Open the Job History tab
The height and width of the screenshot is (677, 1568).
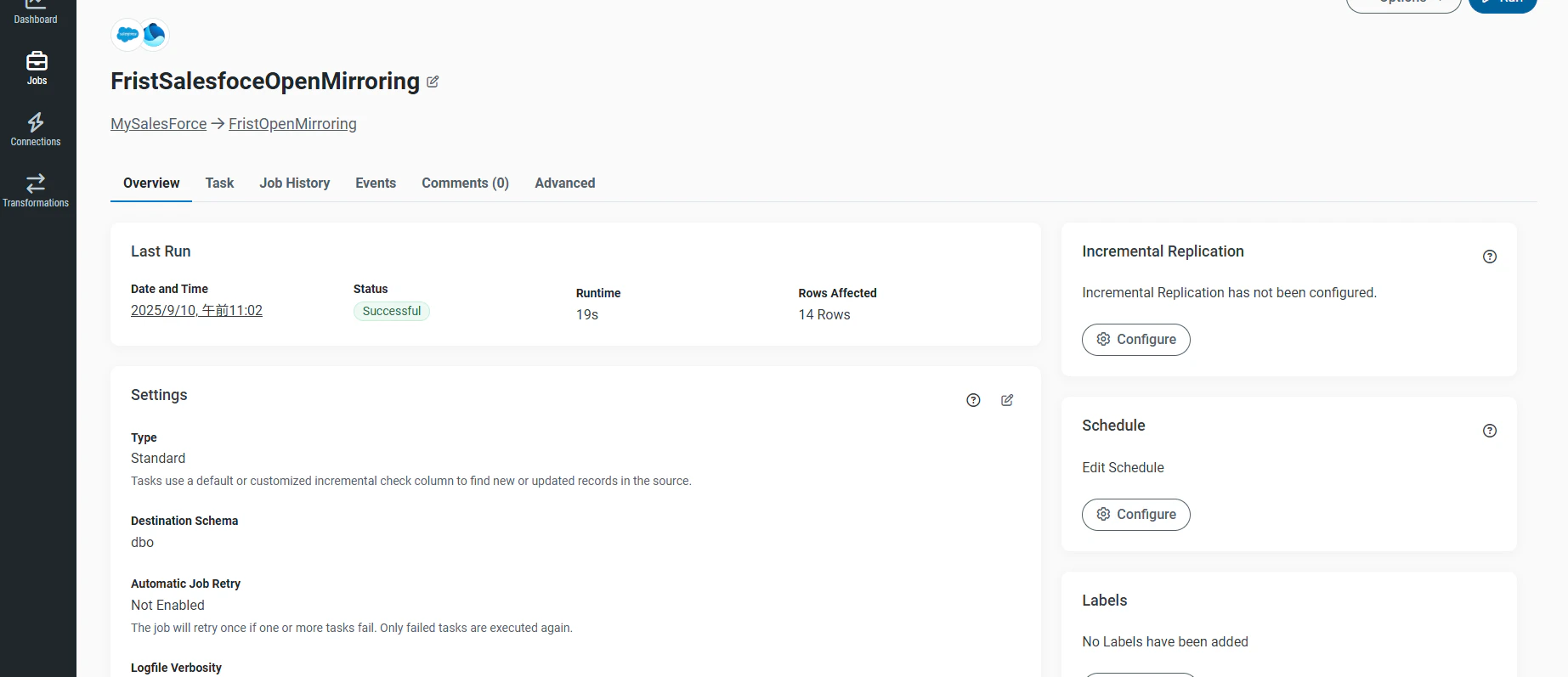[295, 183]
